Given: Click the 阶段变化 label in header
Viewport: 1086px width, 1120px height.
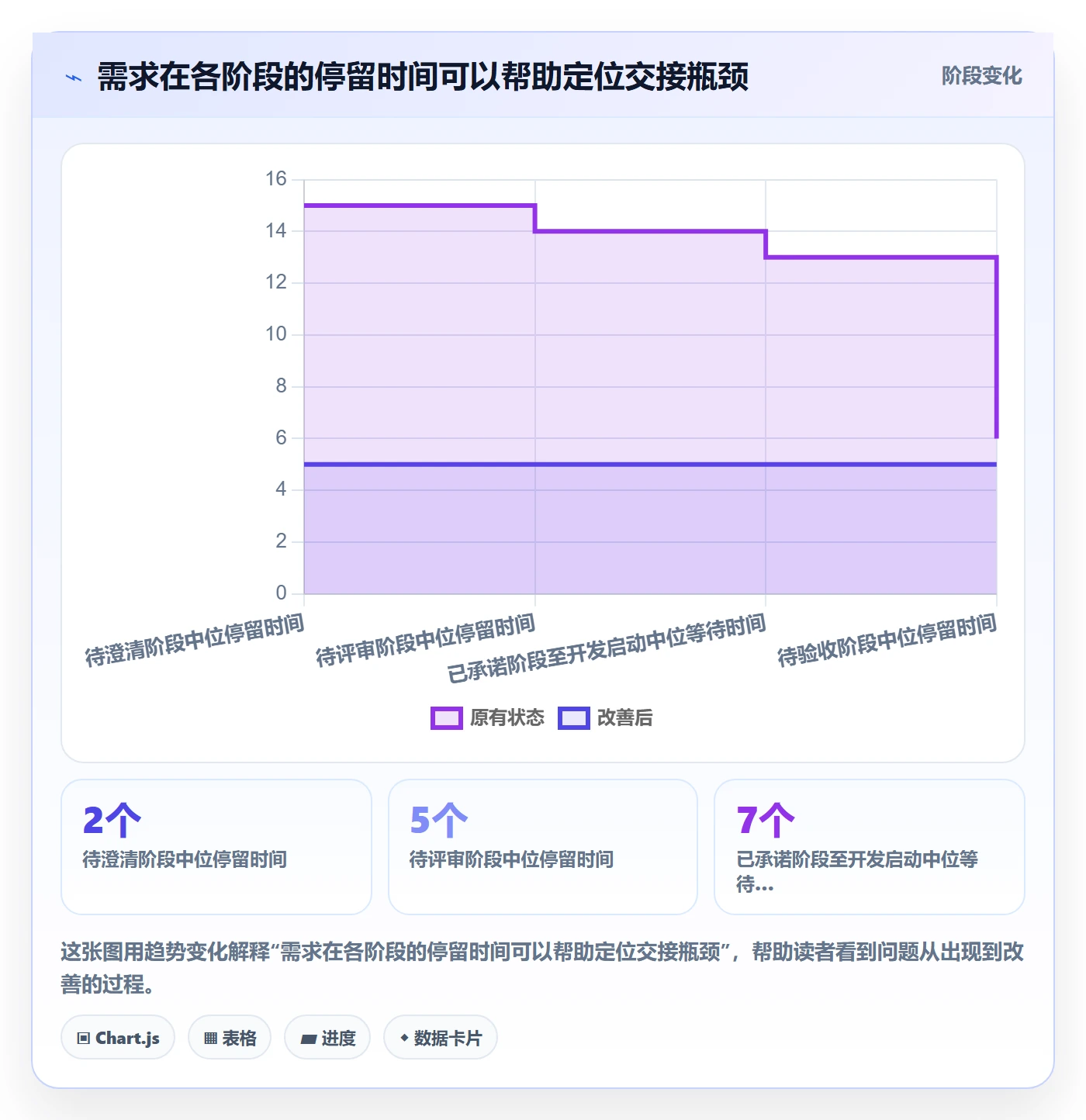Looking at the screenshot, I should pos(981,76).
